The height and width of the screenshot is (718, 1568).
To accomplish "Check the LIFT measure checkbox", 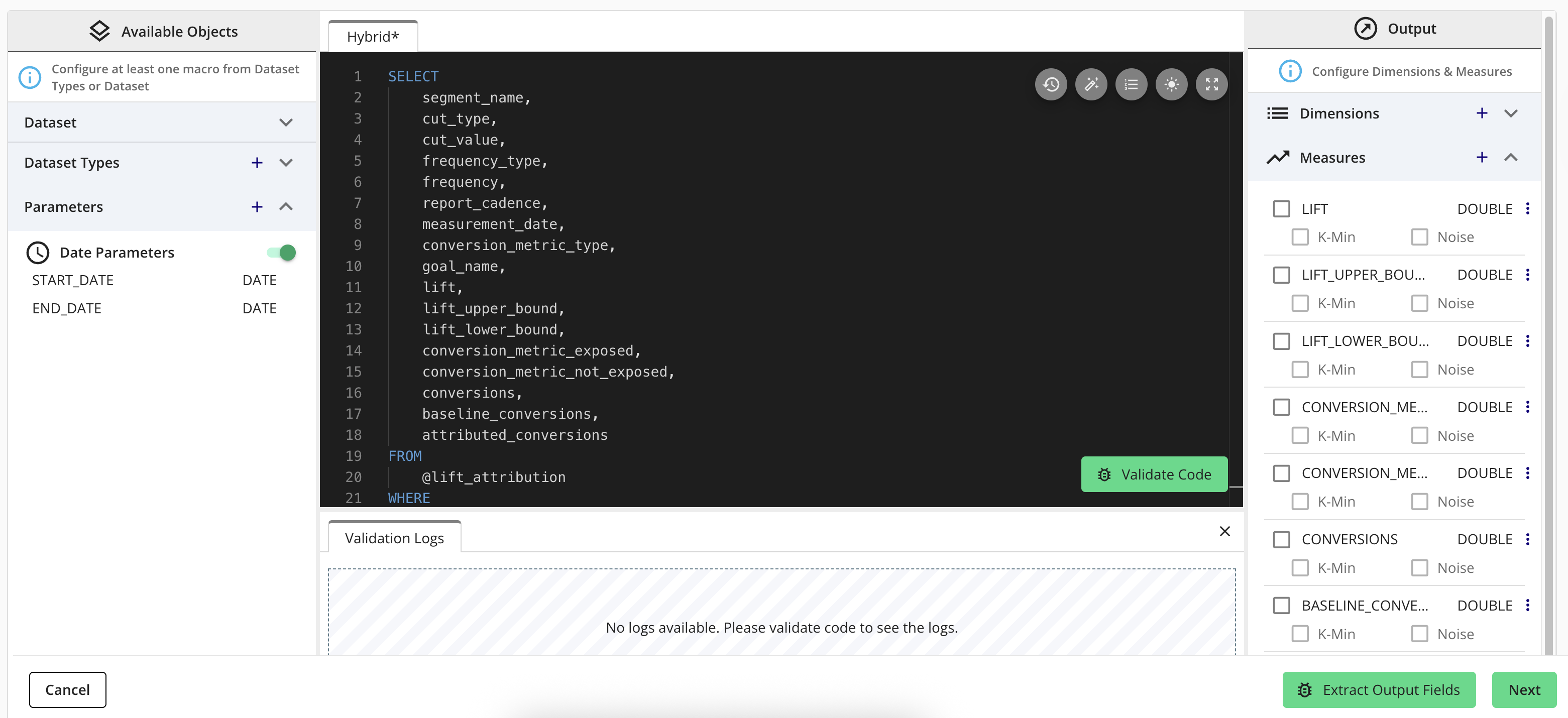I will [1281, 209].
